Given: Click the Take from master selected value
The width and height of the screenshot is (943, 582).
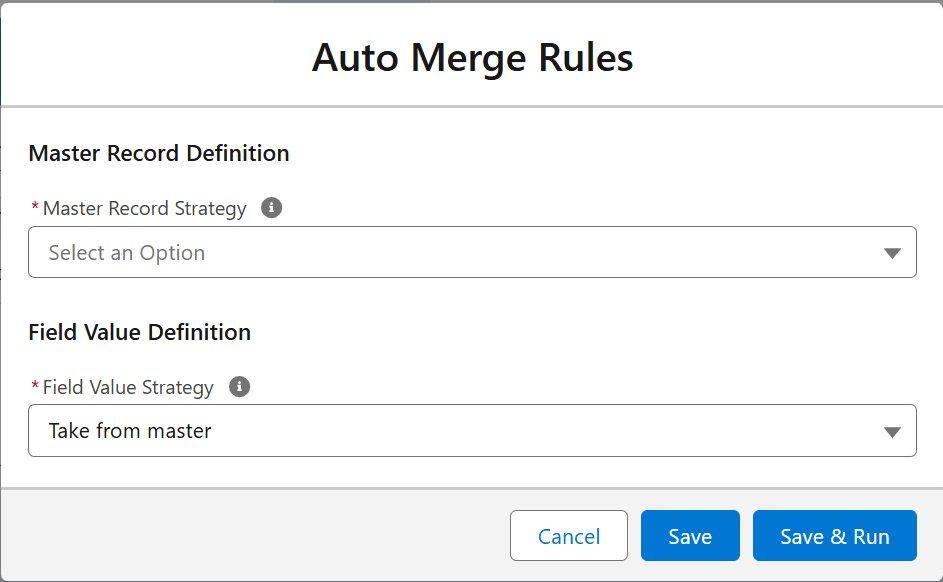Looking at the screenshot, I should 130,431.
